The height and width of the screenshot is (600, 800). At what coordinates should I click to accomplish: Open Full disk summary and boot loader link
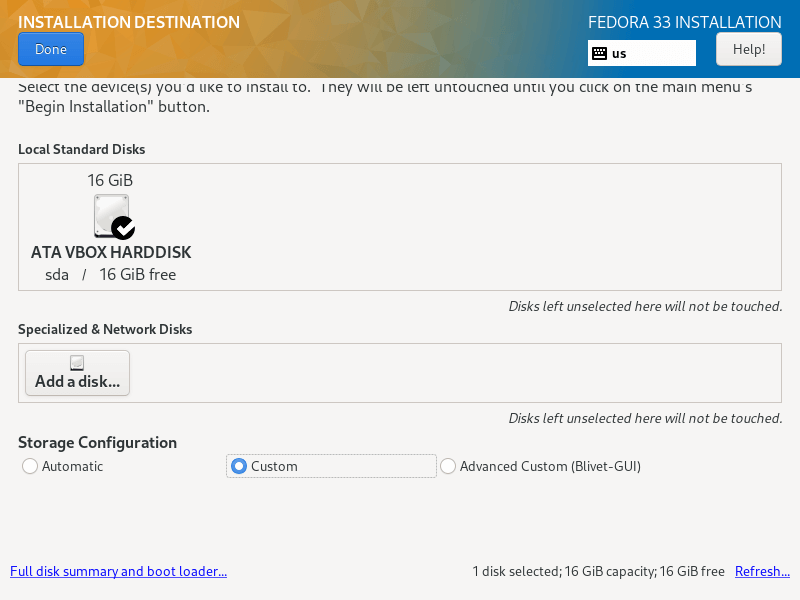(x=118, y=571)
